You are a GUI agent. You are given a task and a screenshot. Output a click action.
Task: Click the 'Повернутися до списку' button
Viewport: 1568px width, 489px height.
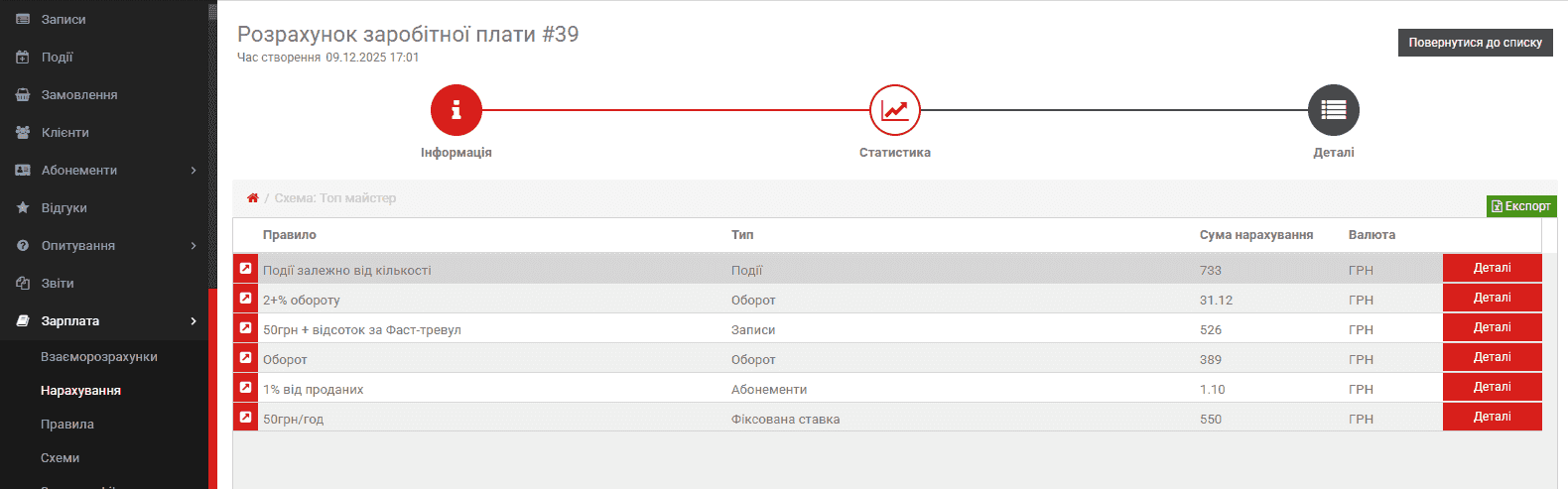click(x=1475, y=43)
